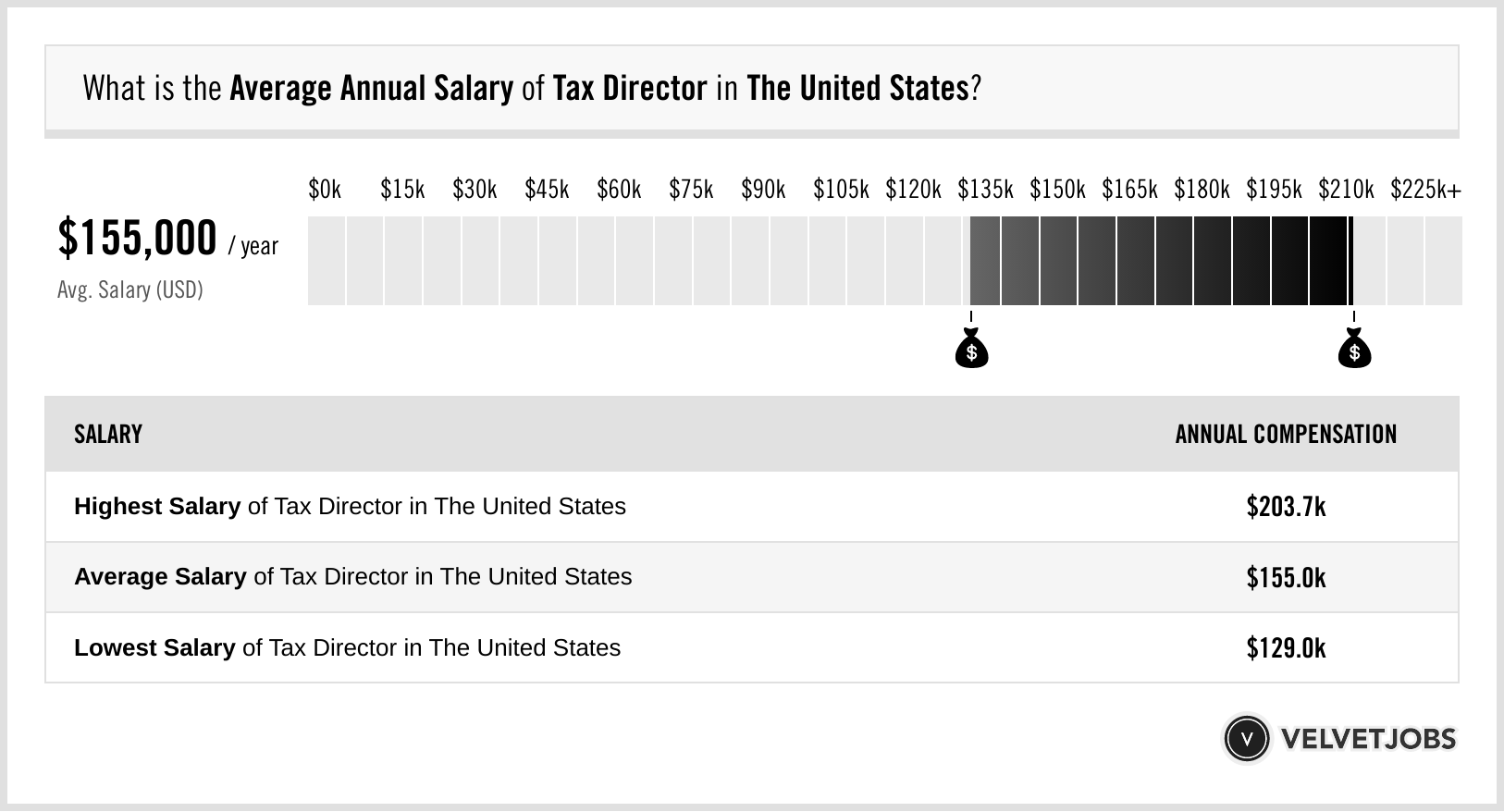The height and width of the screenshot is (812, 1504).
Task: Click the $135k scale label
Action: (x=985, y=190)
